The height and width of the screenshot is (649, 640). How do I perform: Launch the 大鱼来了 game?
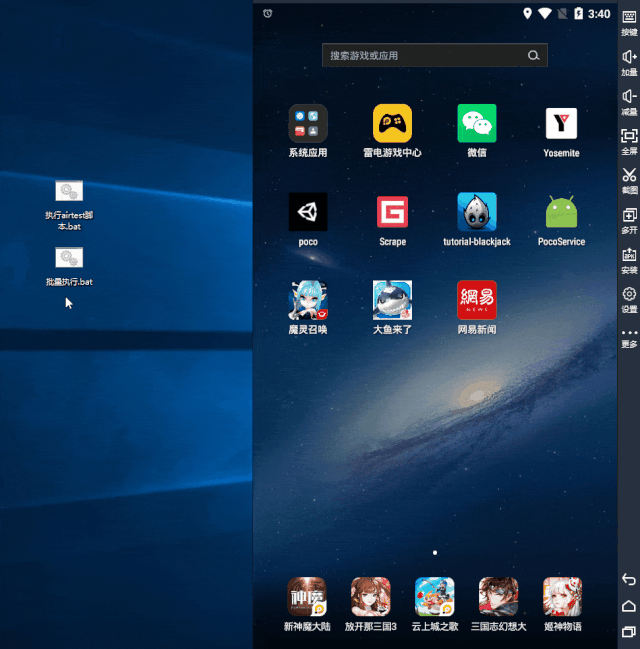tap(392, 300)
